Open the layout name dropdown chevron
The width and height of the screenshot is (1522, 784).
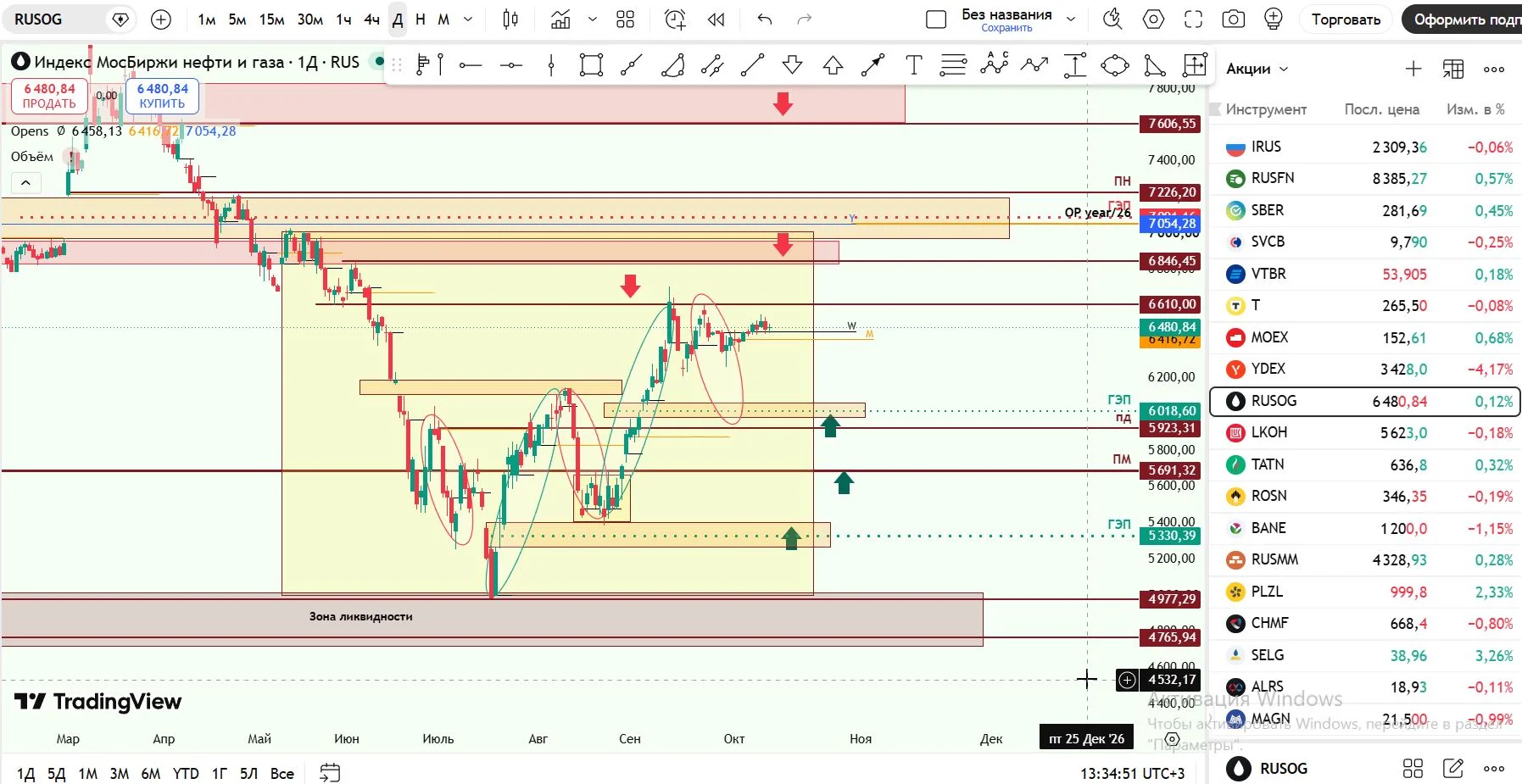click(x=1071, y=19)
